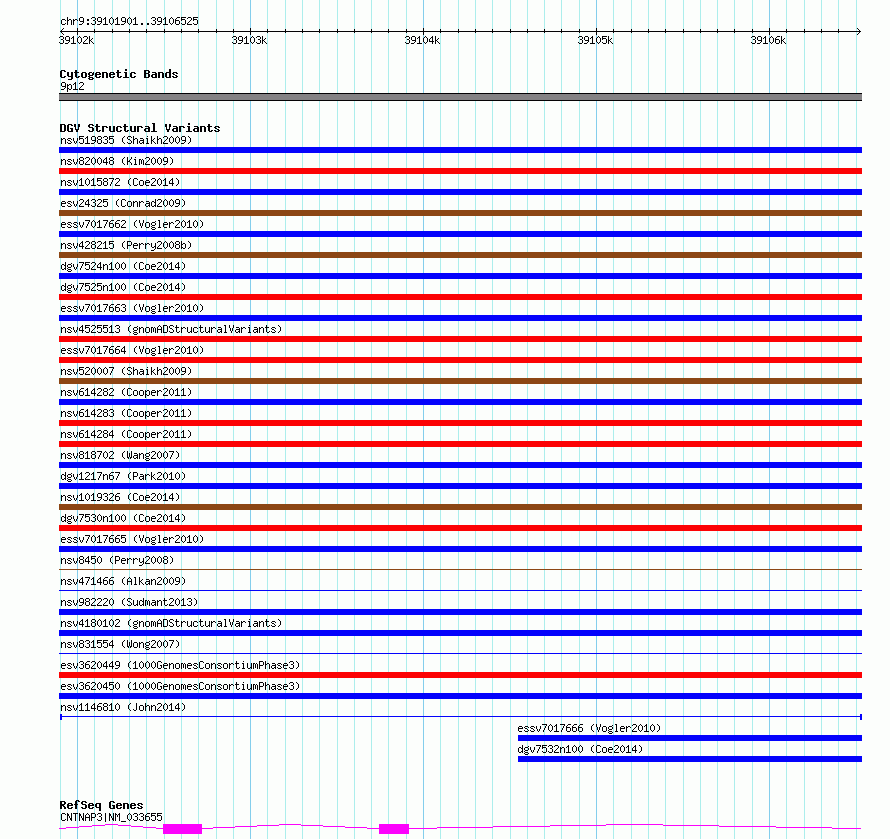Open the nsv1015872 (Coe2014) label

click(x=120, y=182)
